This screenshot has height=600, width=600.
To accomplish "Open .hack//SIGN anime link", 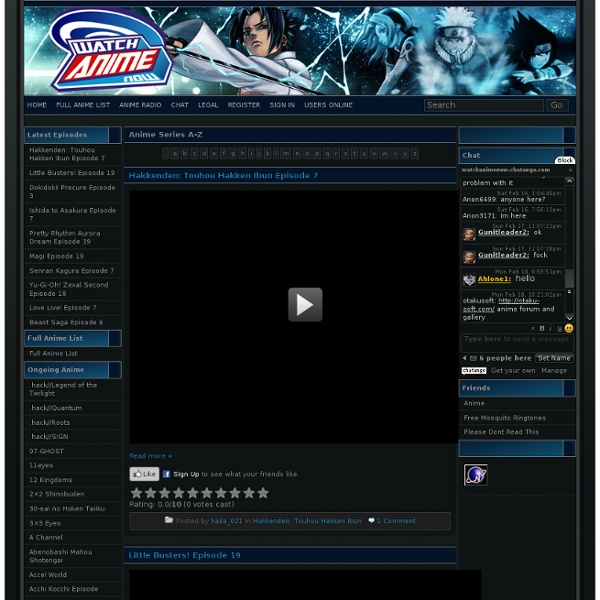I will pos(49,437).
